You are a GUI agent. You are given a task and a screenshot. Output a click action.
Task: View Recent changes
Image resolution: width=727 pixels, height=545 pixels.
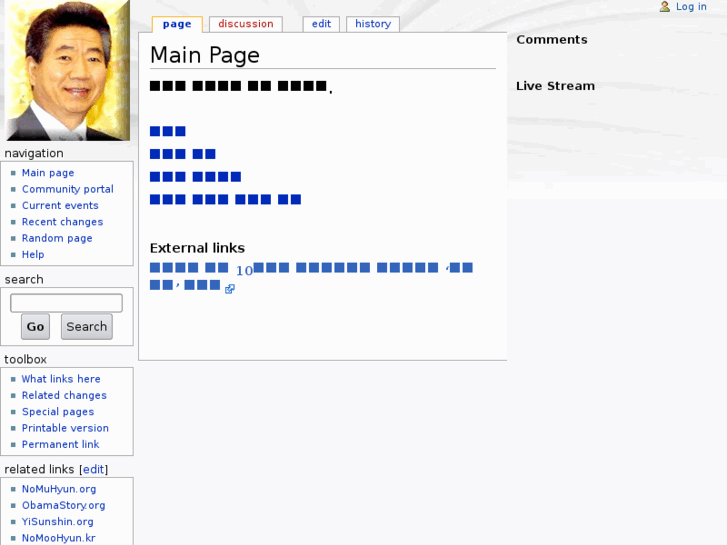[x=63, y=222]
